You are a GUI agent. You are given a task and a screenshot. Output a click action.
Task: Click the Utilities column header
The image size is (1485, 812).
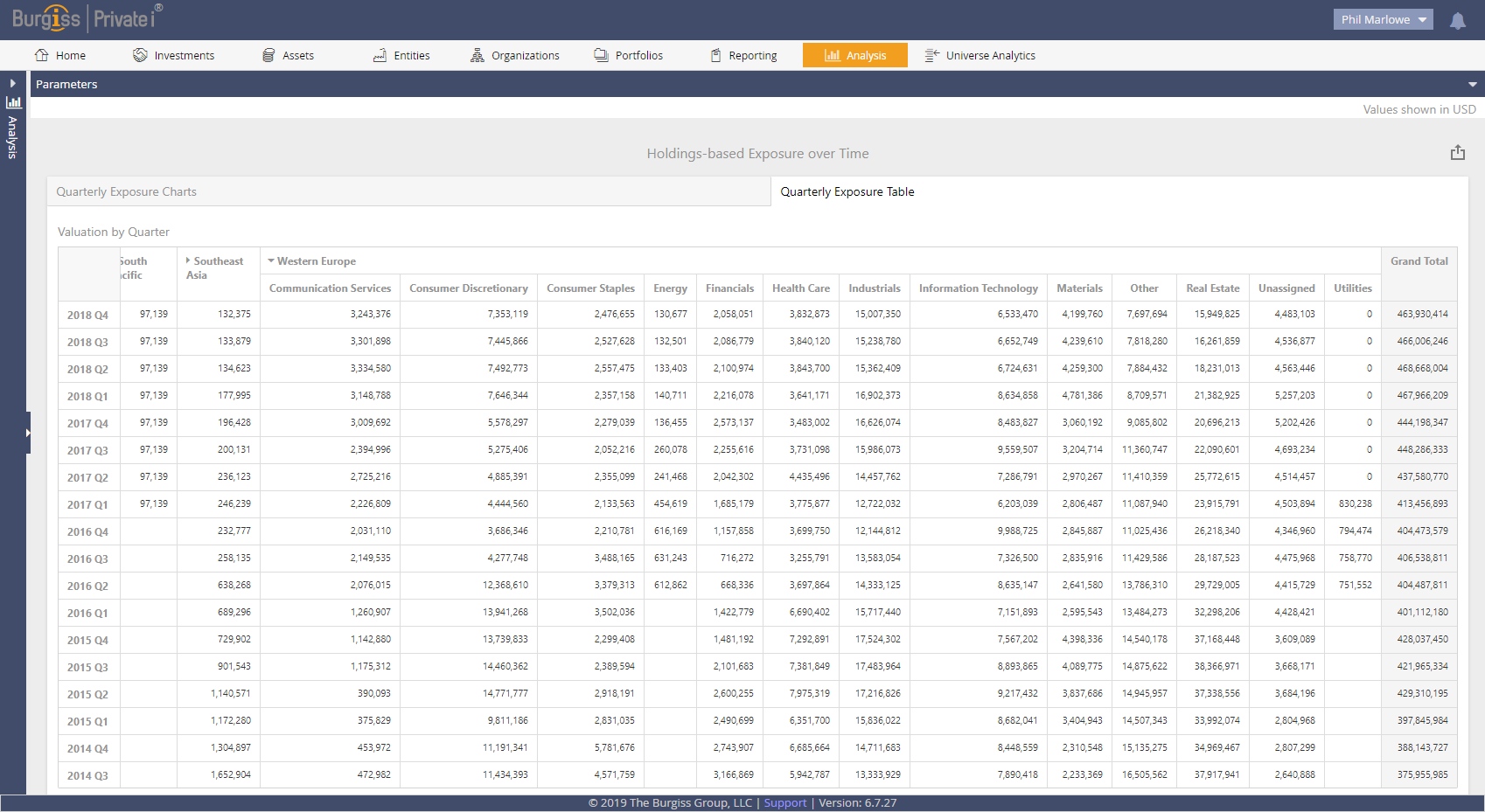(x=1353, y=288)
